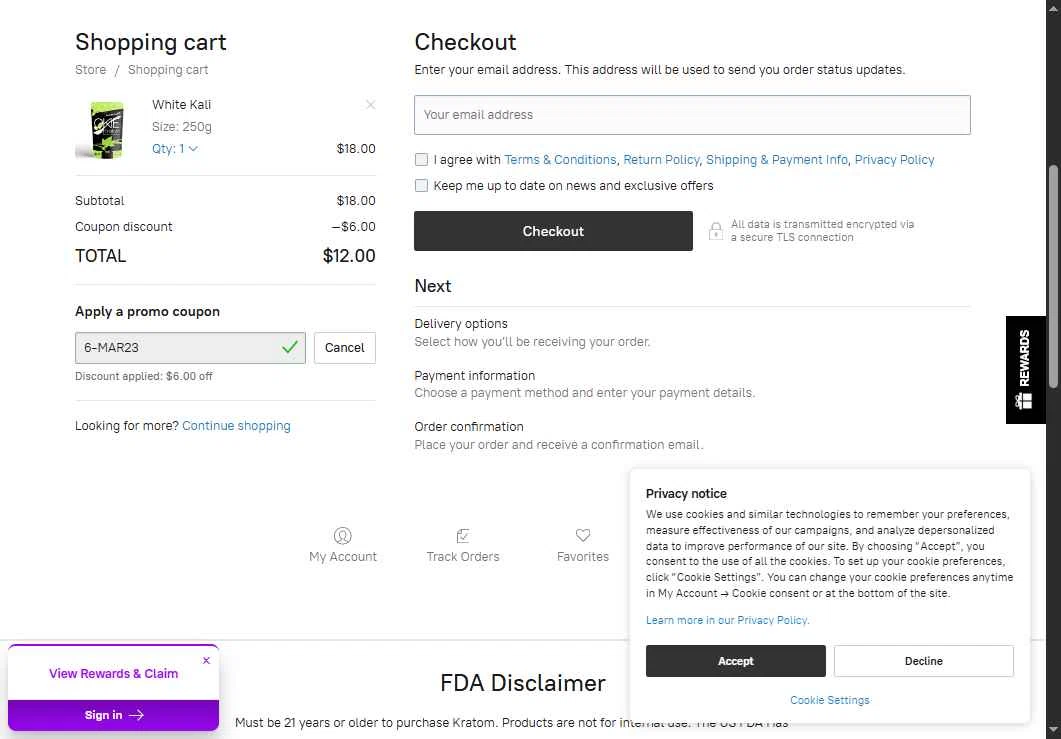Cancel the applied promo coupon
Image resolution: width=1061 pixels, height=739 pixels.
pos(344,348)
